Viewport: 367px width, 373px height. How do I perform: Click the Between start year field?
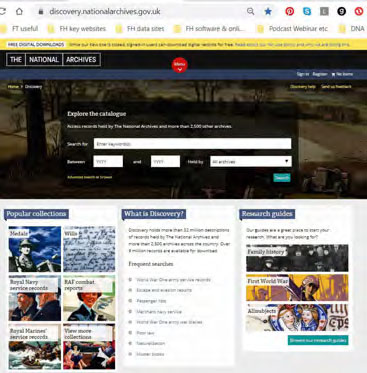click(108, 162)
